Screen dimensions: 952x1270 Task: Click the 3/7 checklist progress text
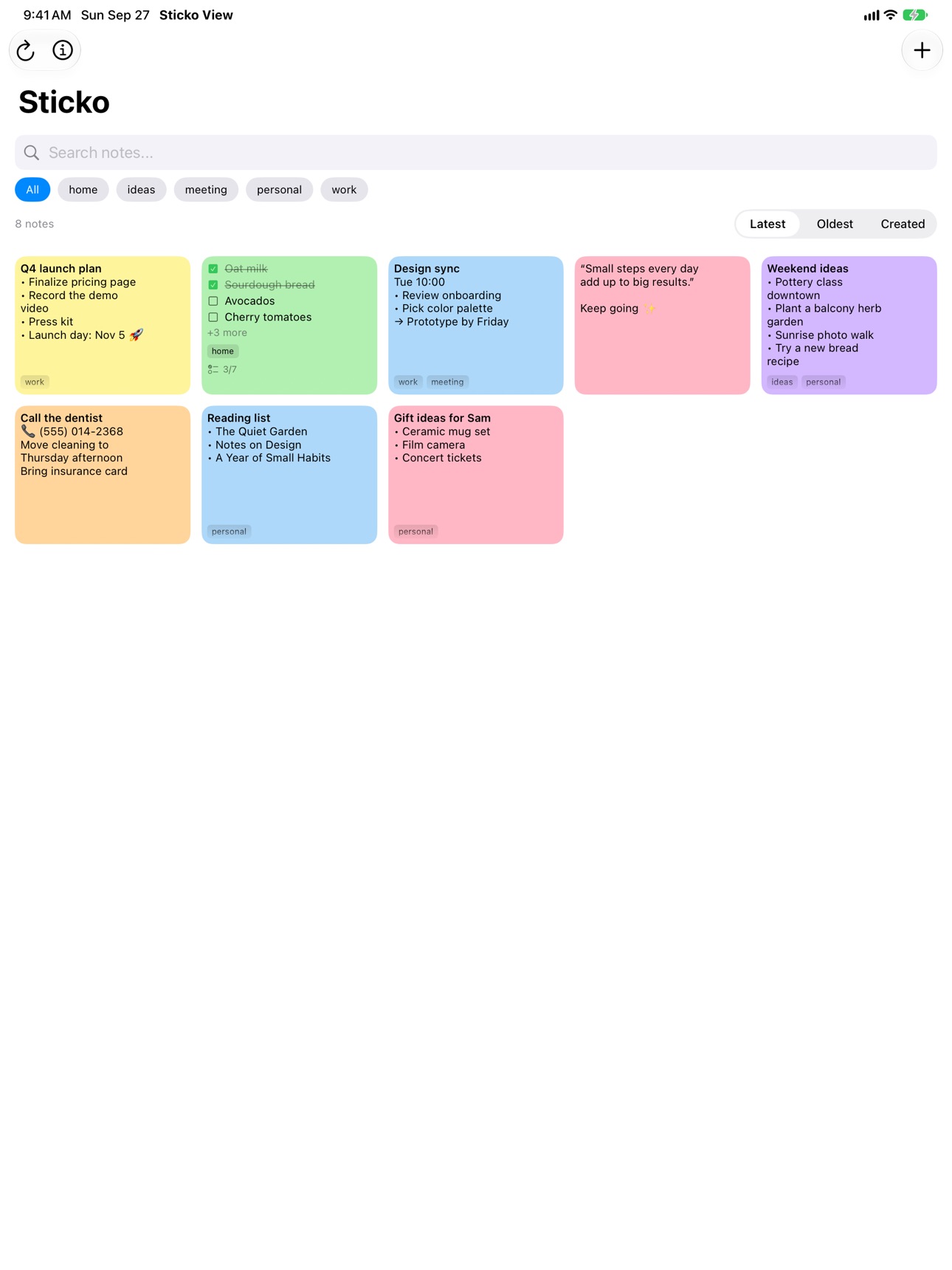230,369
